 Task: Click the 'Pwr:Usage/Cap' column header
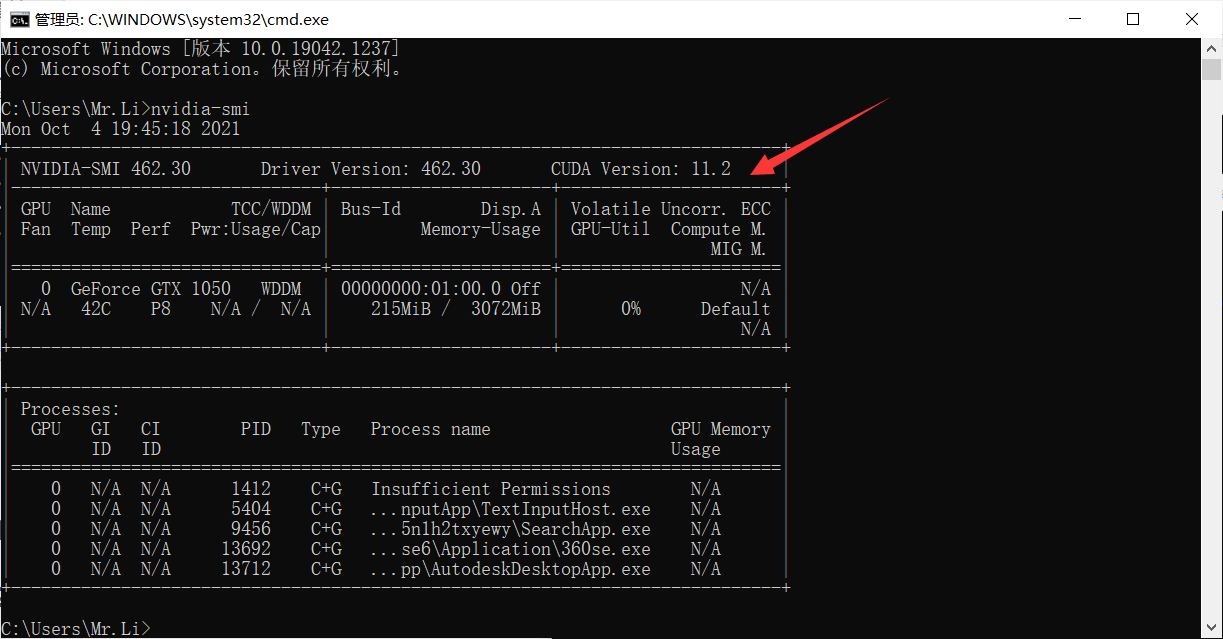256,229
